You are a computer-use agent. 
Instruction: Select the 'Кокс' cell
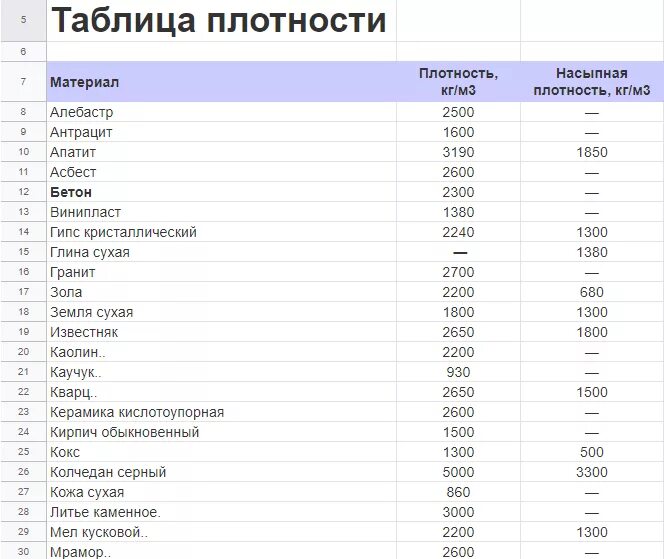221,452
